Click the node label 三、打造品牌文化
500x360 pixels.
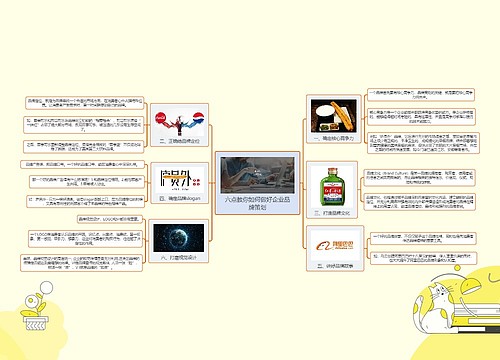[x=332, y=213]
